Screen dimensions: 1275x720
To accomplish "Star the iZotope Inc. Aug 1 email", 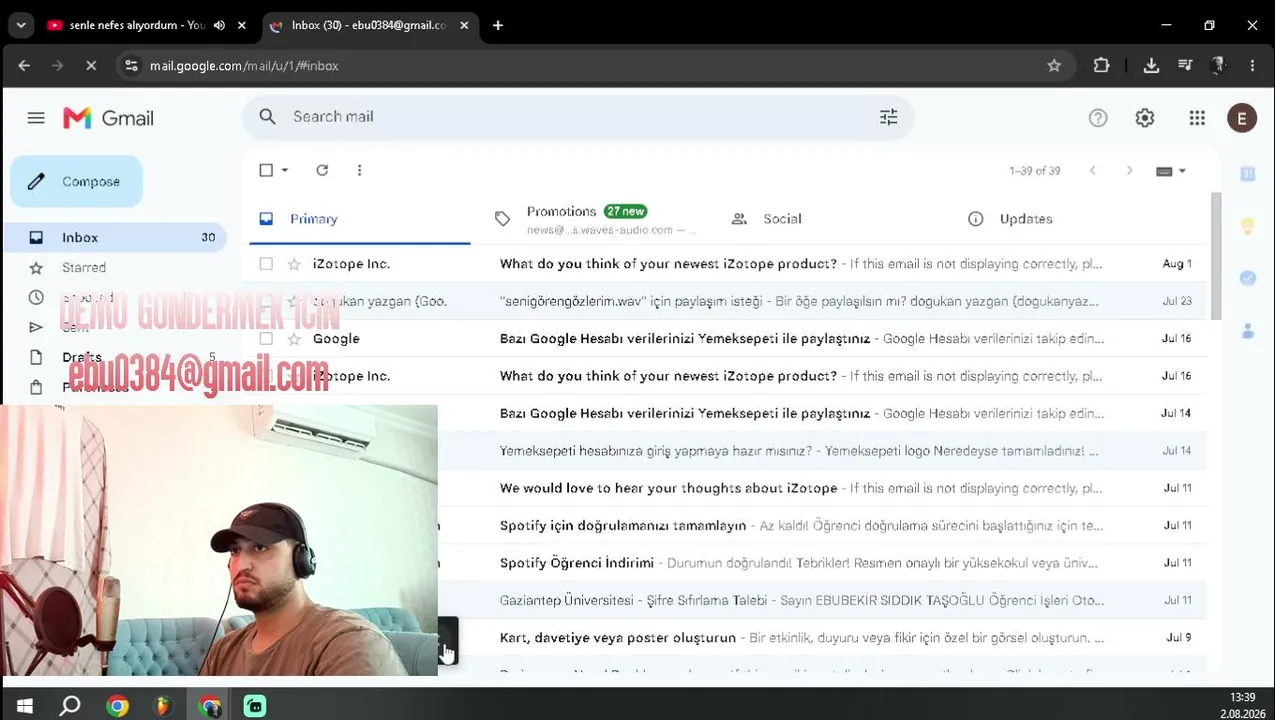I will (x=294, y=264).
